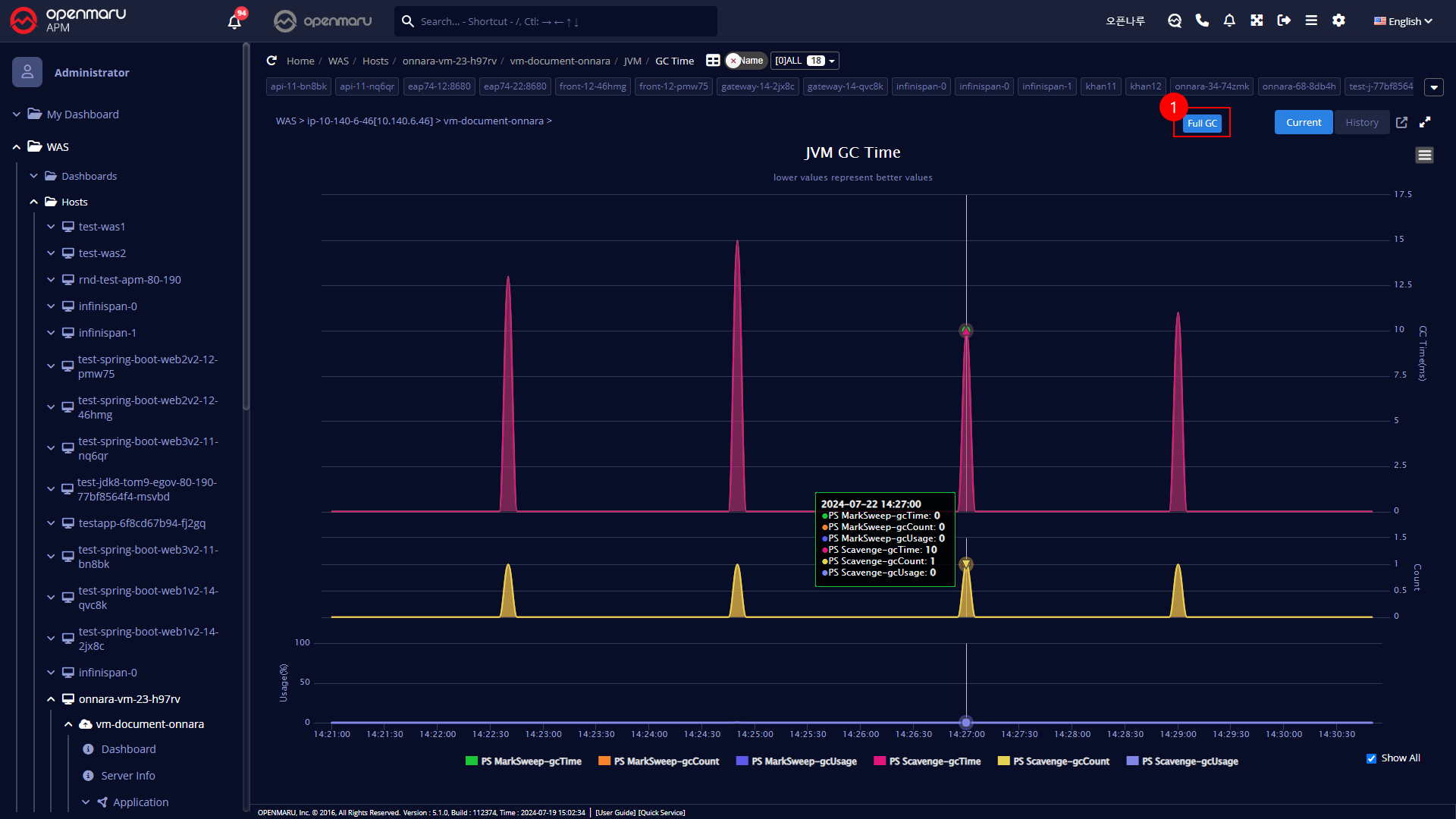This screenshot has height=819, width=1456.
Task: Toggle the Name switch in breadcrumb bar
Action: [x=746, y=61]
